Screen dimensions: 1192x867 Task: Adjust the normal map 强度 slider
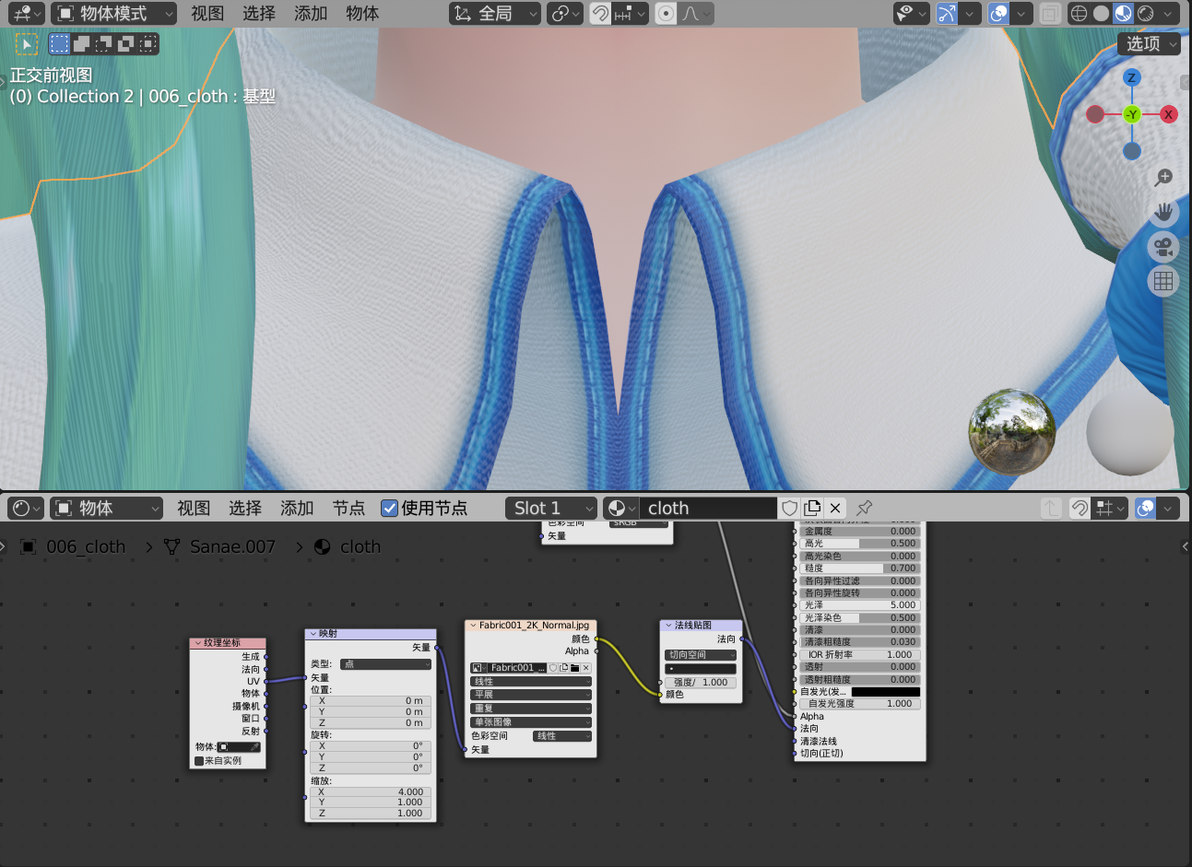(701, 682)
